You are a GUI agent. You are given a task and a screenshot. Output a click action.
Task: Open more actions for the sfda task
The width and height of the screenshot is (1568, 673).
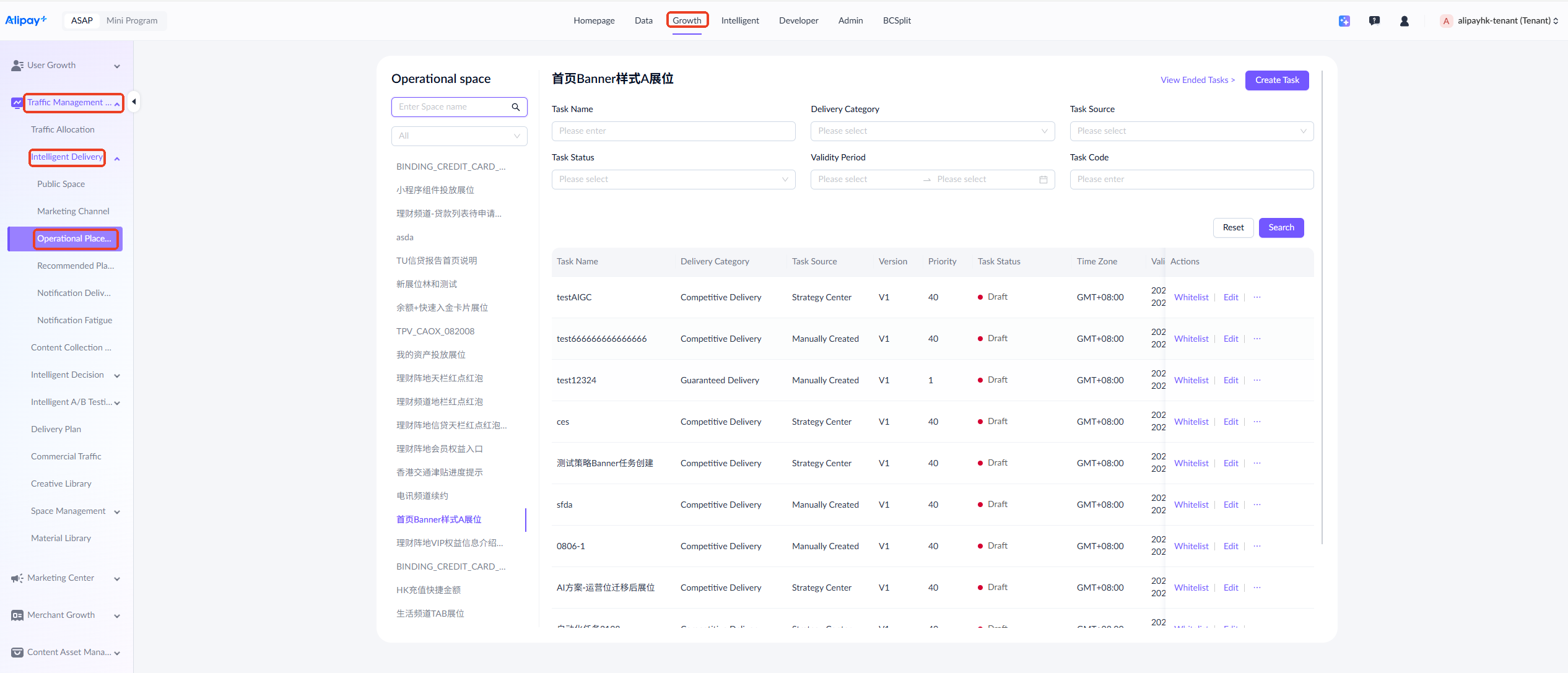pos(1257,505)
